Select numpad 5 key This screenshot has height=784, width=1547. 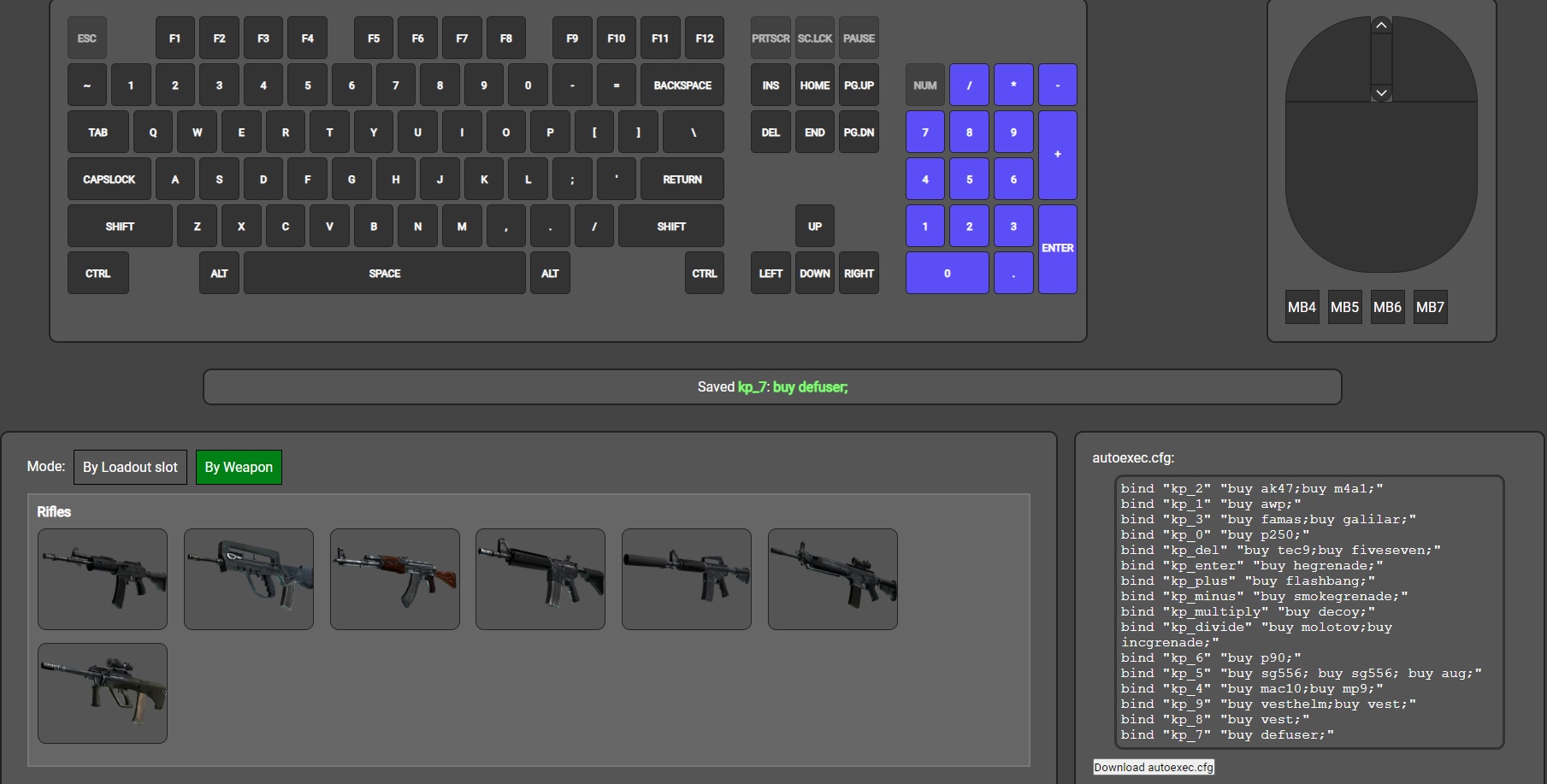click(969, 180)
